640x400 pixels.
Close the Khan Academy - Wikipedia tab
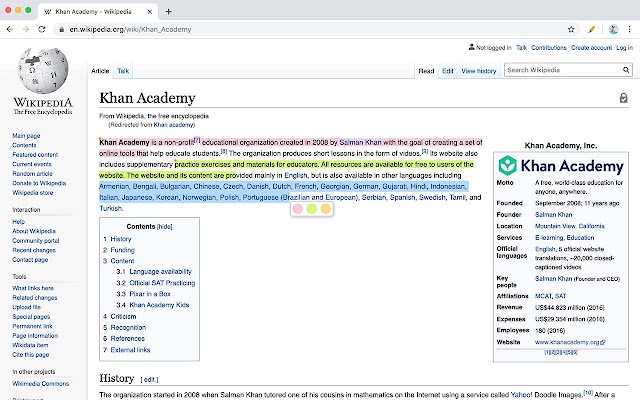coord(150,11)
